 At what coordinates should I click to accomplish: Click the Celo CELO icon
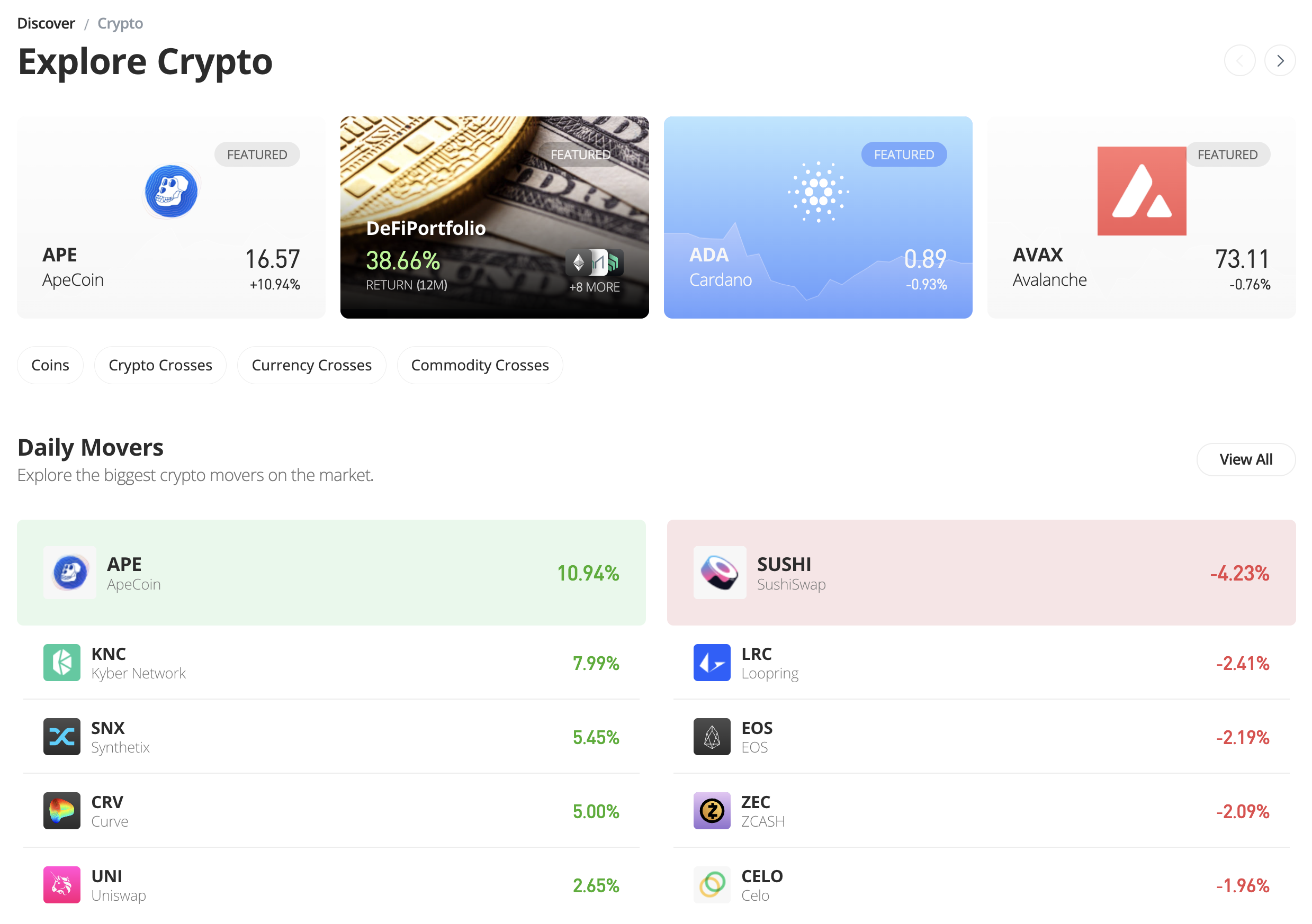(712, 885)
